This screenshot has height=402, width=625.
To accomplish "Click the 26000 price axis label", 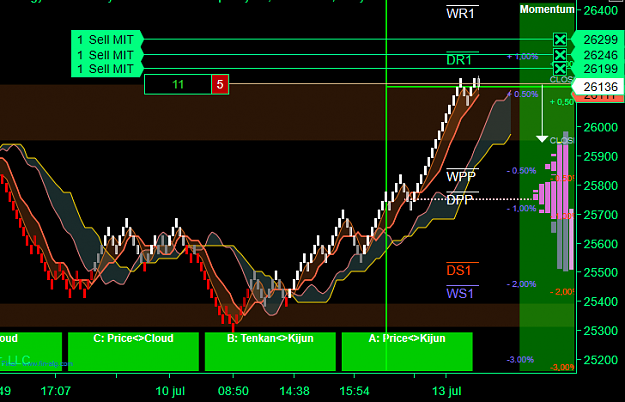I will click(x=601, y=127).
